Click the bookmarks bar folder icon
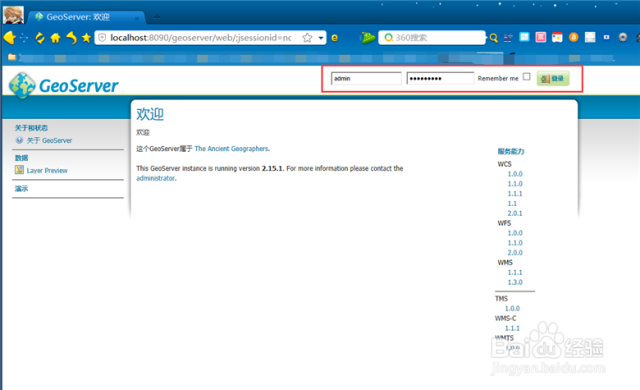Viewport: 640px width, 390px height. (12, 57)
